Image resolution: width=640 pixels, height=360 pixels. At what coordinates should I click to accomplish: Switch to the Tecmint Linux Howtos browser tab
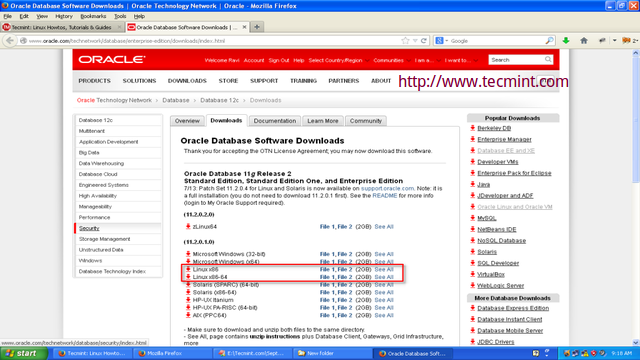coord(61,27)
